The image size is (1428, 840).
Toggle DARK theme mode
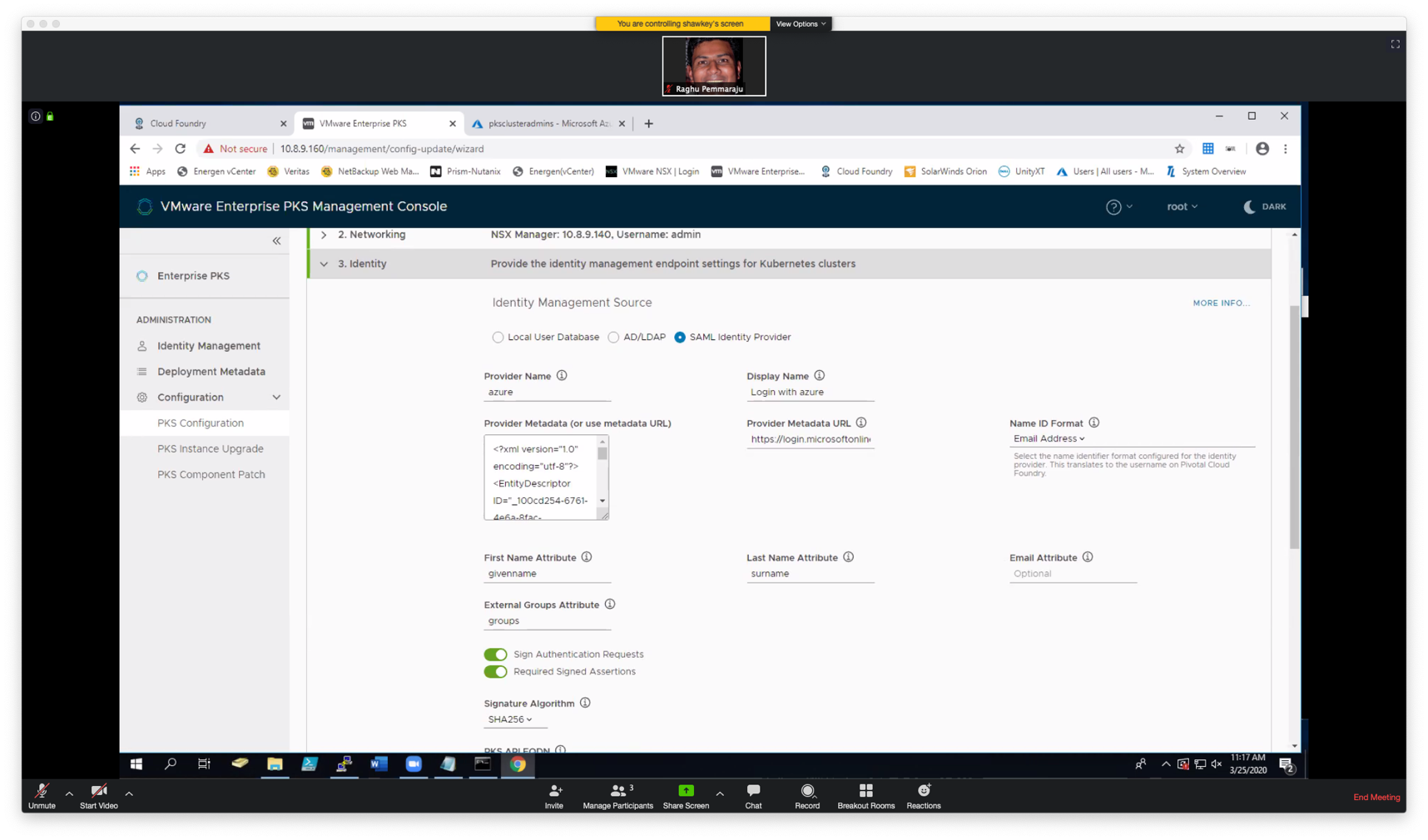coord(1264,207)
